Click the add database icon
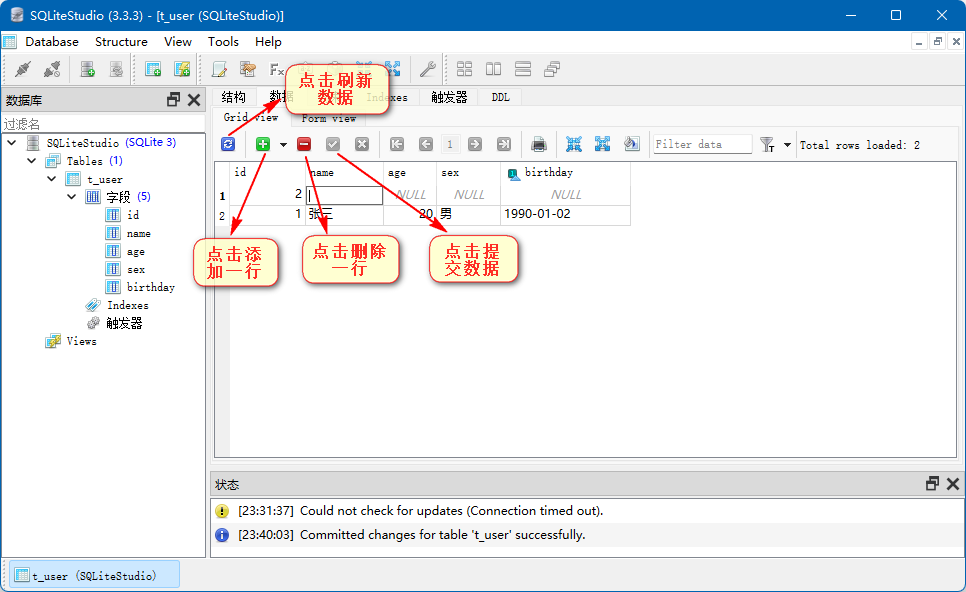This screenshot has height=592, width=966. 87,69
